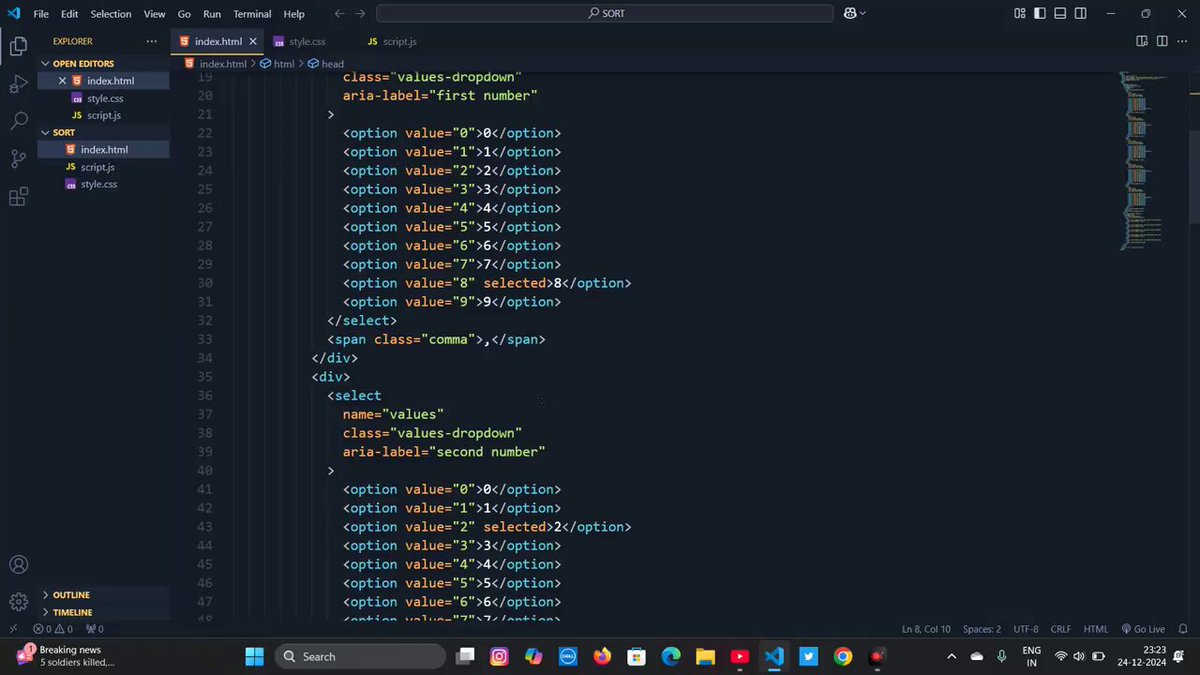
Task: Click the ports forwarded status item
Action: coord(95,629)
